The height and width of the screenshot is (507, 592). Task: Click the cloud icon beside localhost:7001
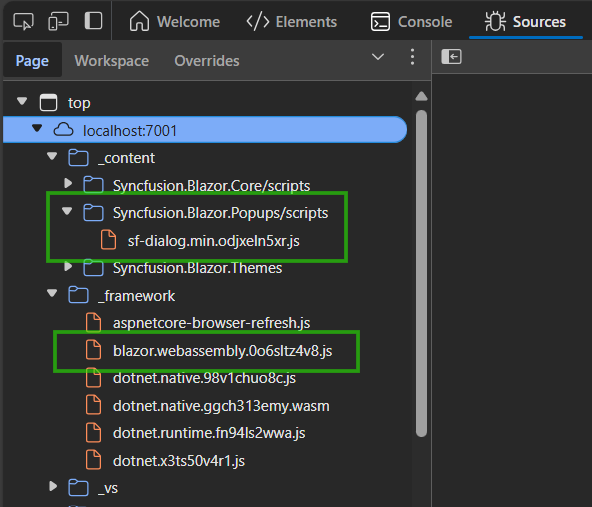click(63, 129)
